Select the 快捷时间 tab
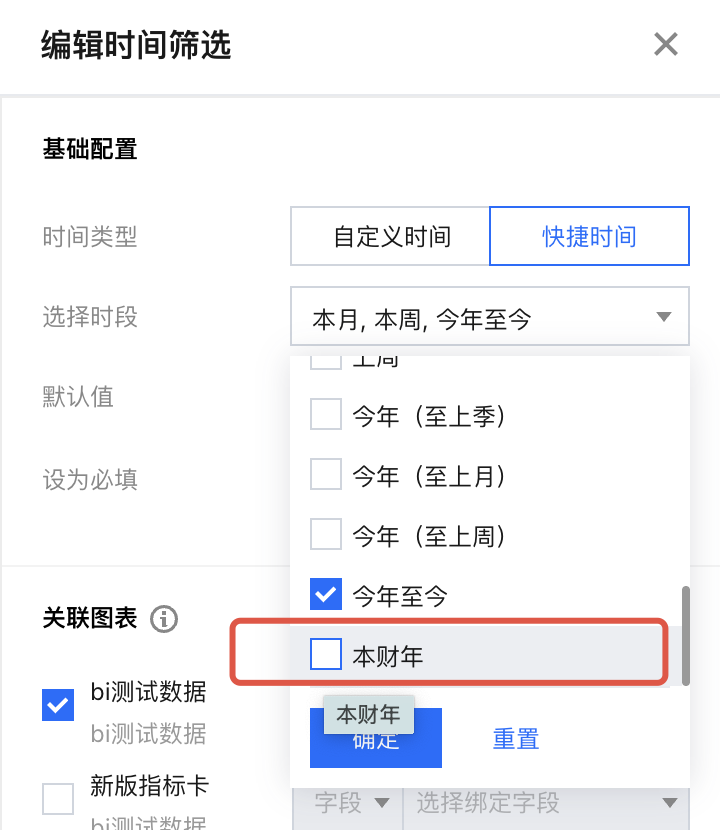Image resolution: width=720 pixels, height=830 pixels. 589,236
